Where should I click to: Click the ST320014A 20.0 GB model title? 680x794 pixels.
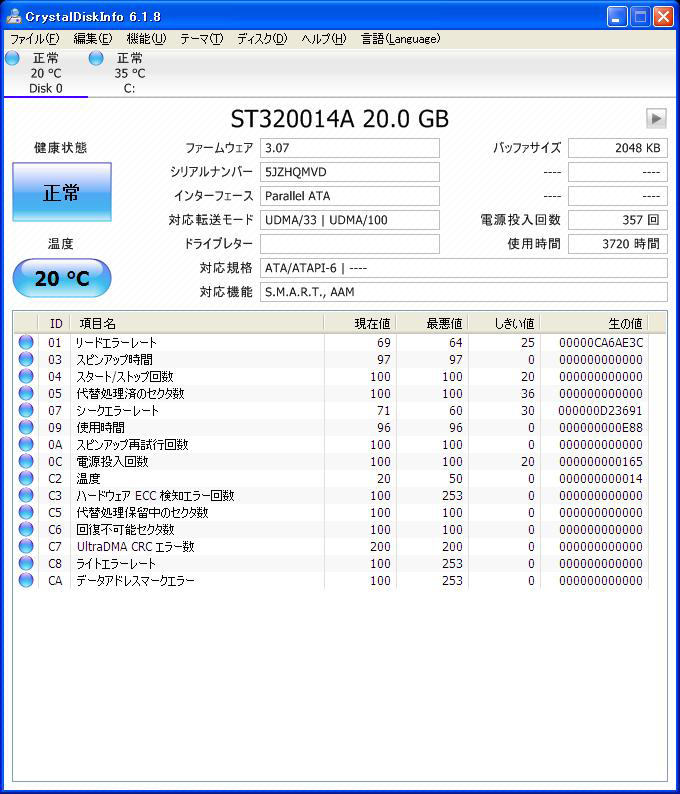[340, 119]
